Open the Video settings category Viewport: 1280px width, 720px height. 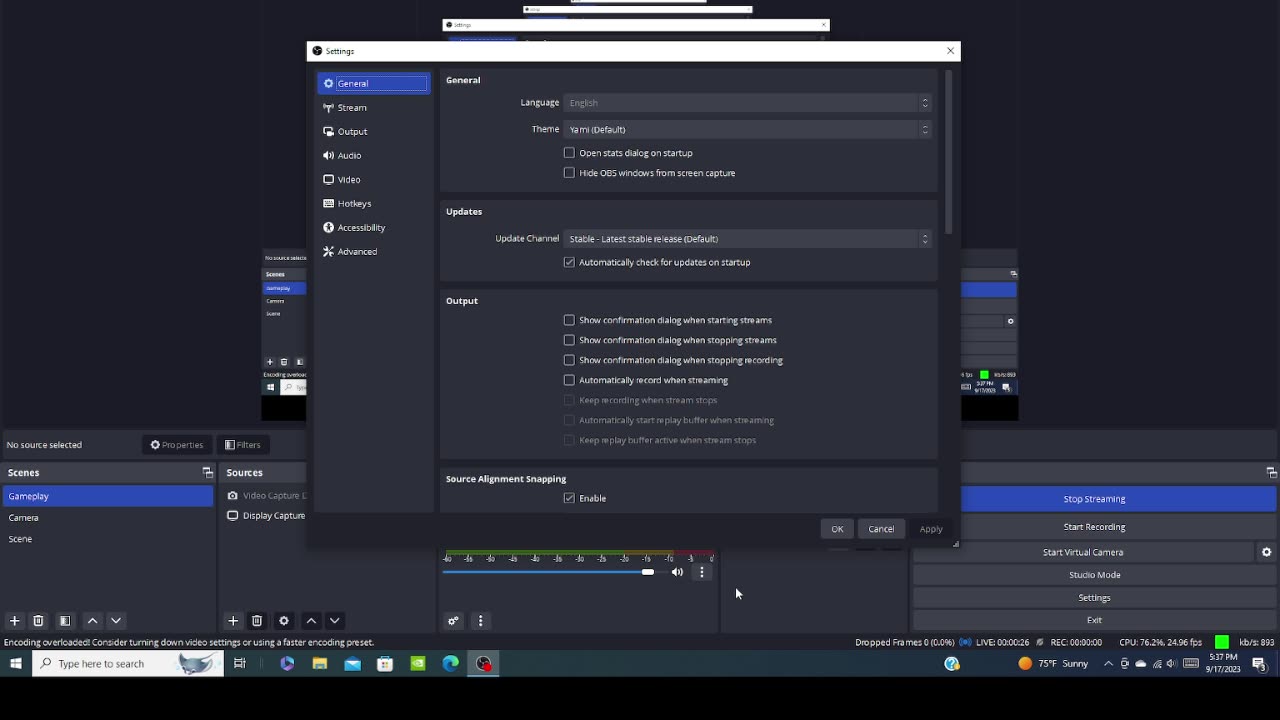[x=373, y=179]
